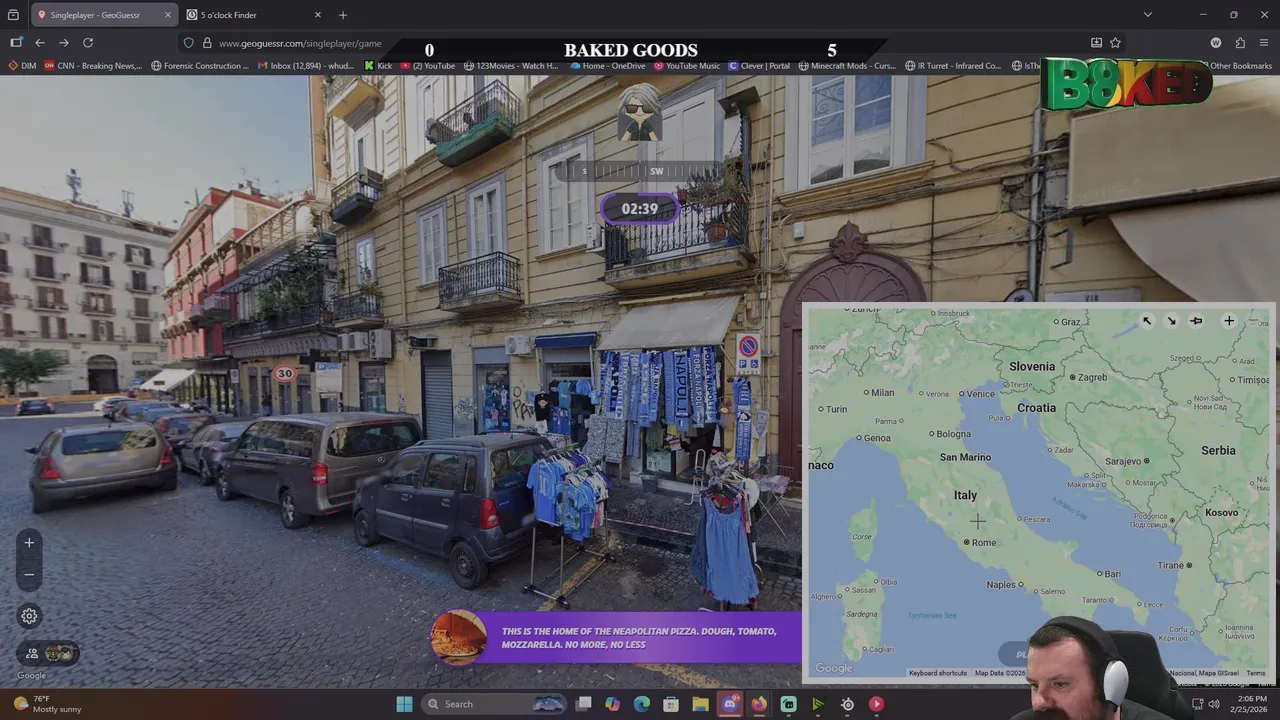Click the Windows Start button
The image size is (1280, 720).
(404, 704)
